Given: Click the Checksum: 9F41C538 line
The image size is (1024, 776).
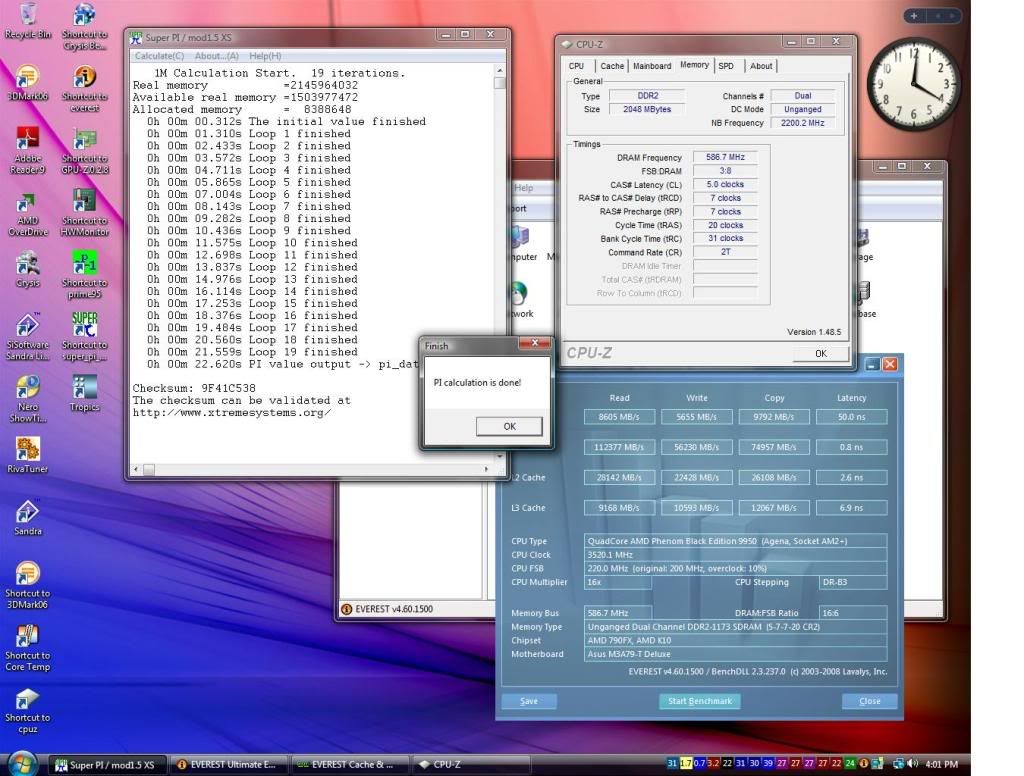Looking at the screenshot, I should 194,388.
